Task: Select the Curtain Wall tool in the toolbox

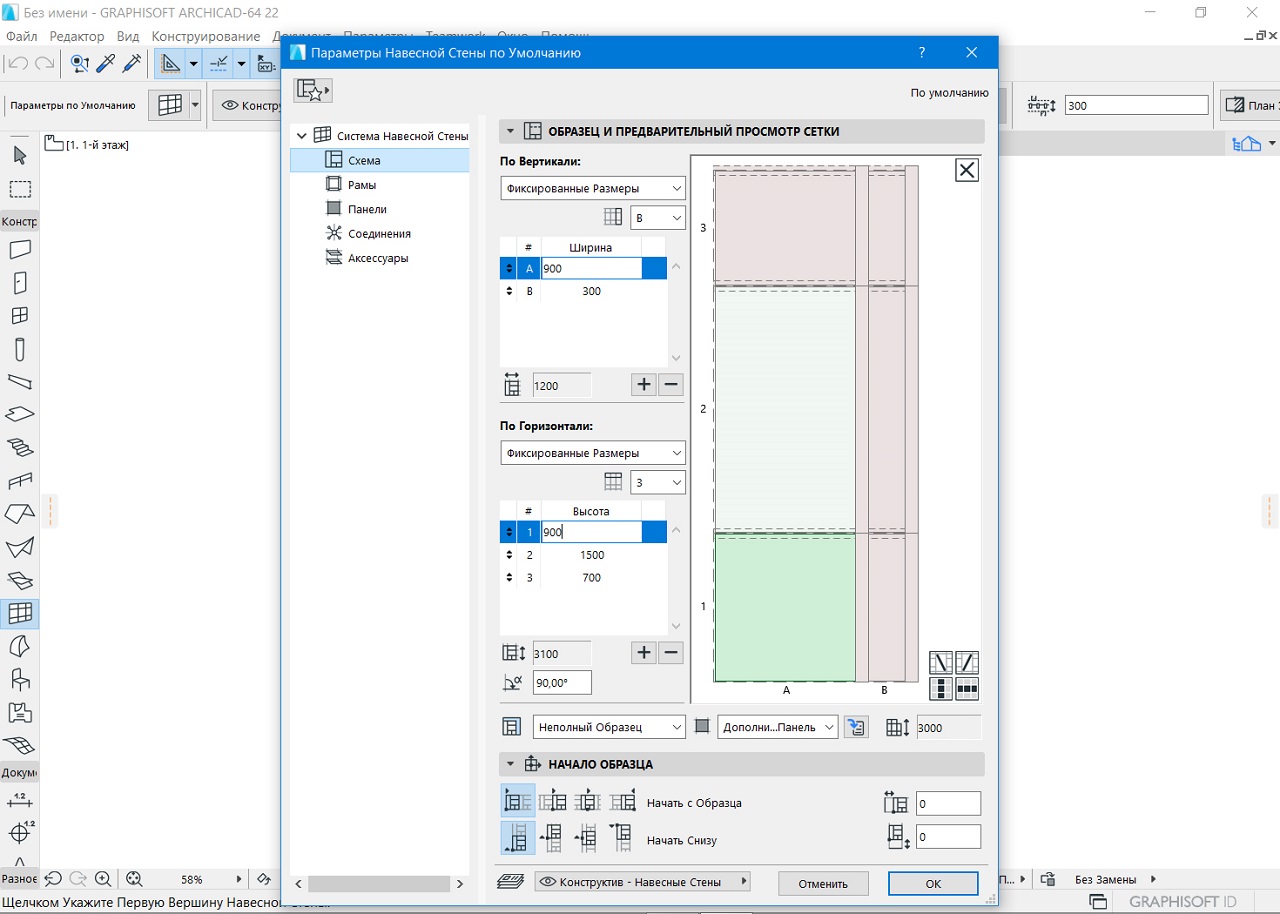Action: (x=20, y=612)
